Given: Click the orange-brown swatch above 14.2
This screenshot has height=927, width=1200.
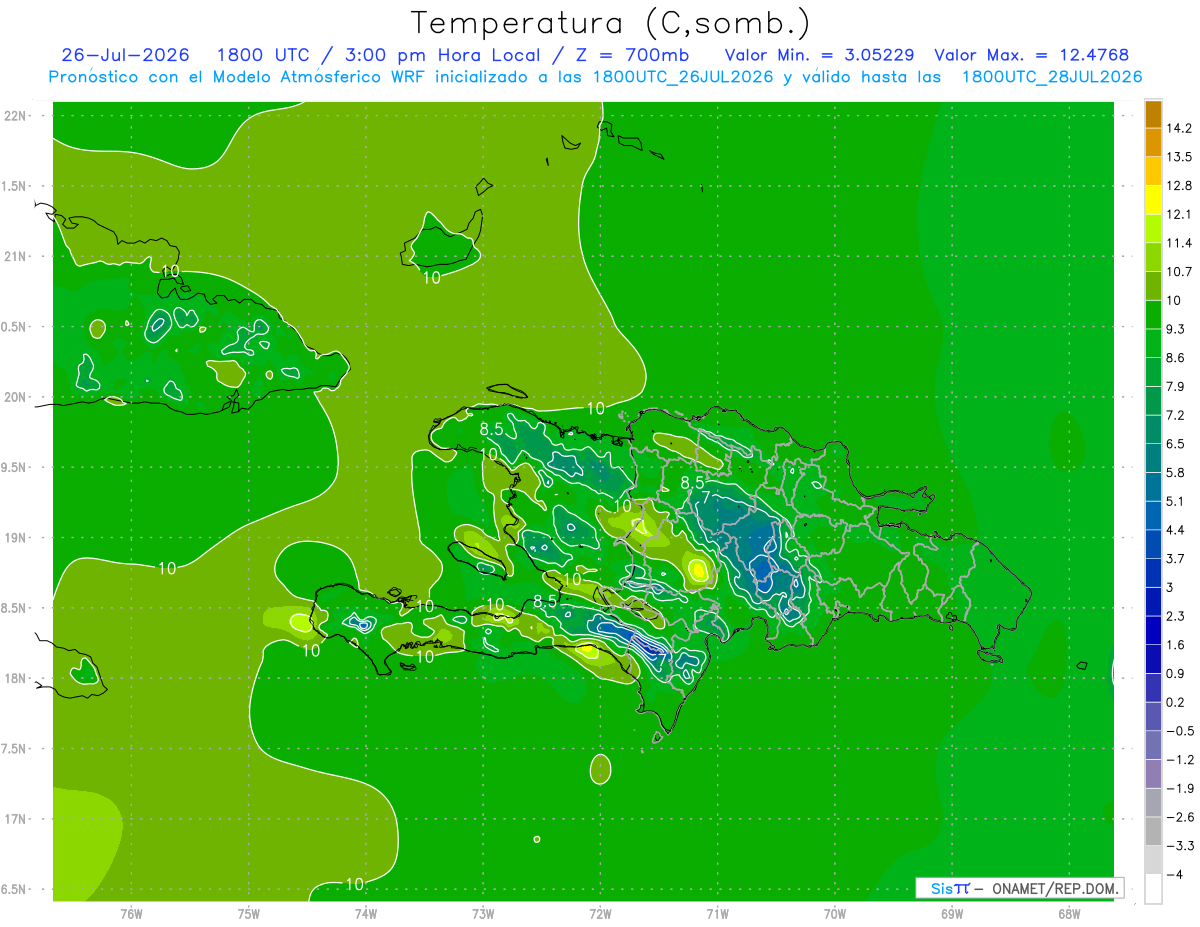Looking at the screenshot, I should click(1153, 114).
